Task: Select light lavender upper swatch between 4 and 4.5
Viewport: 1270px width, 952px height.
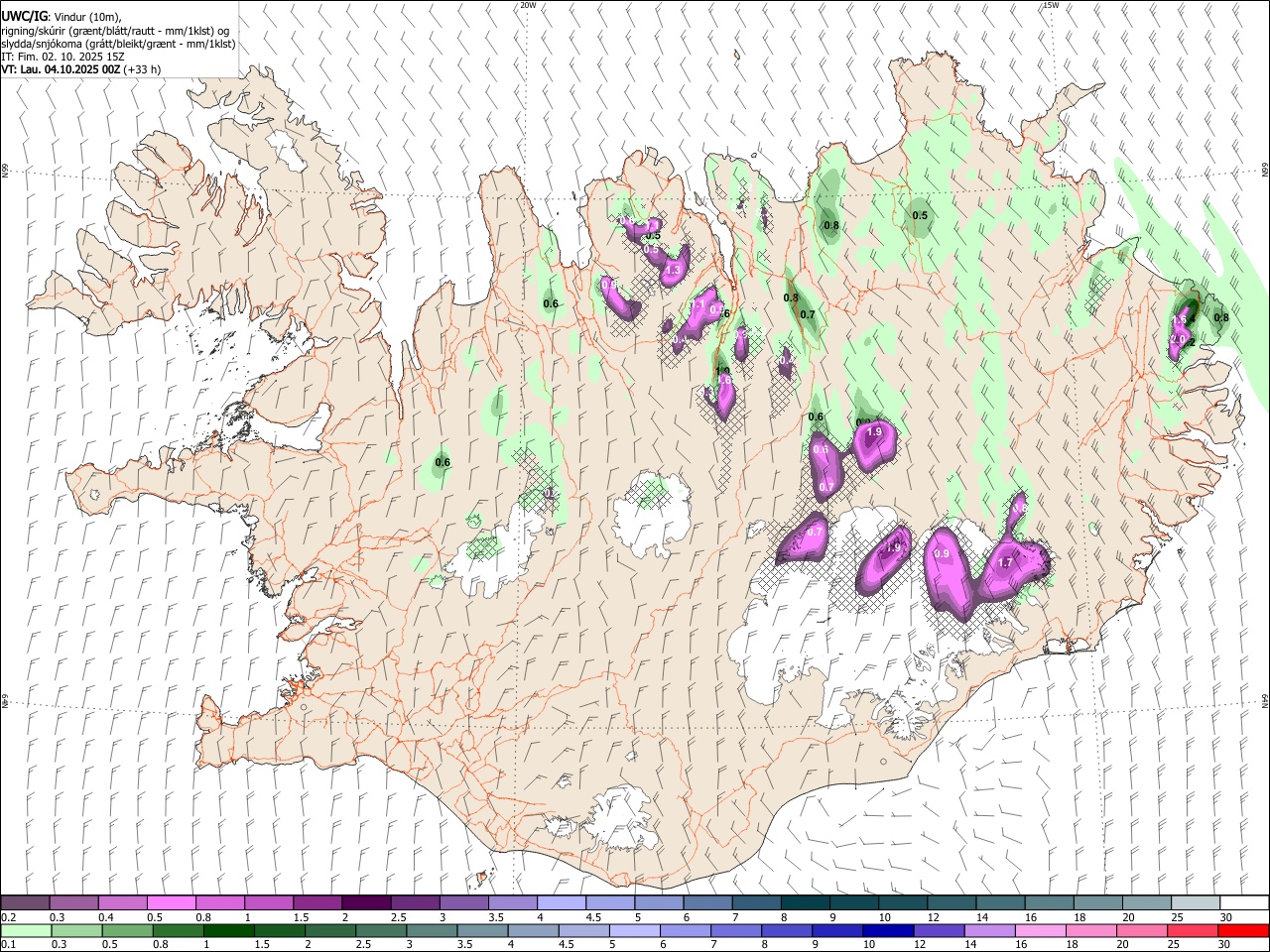Action: pyautogui.click(x=562, y=902)
